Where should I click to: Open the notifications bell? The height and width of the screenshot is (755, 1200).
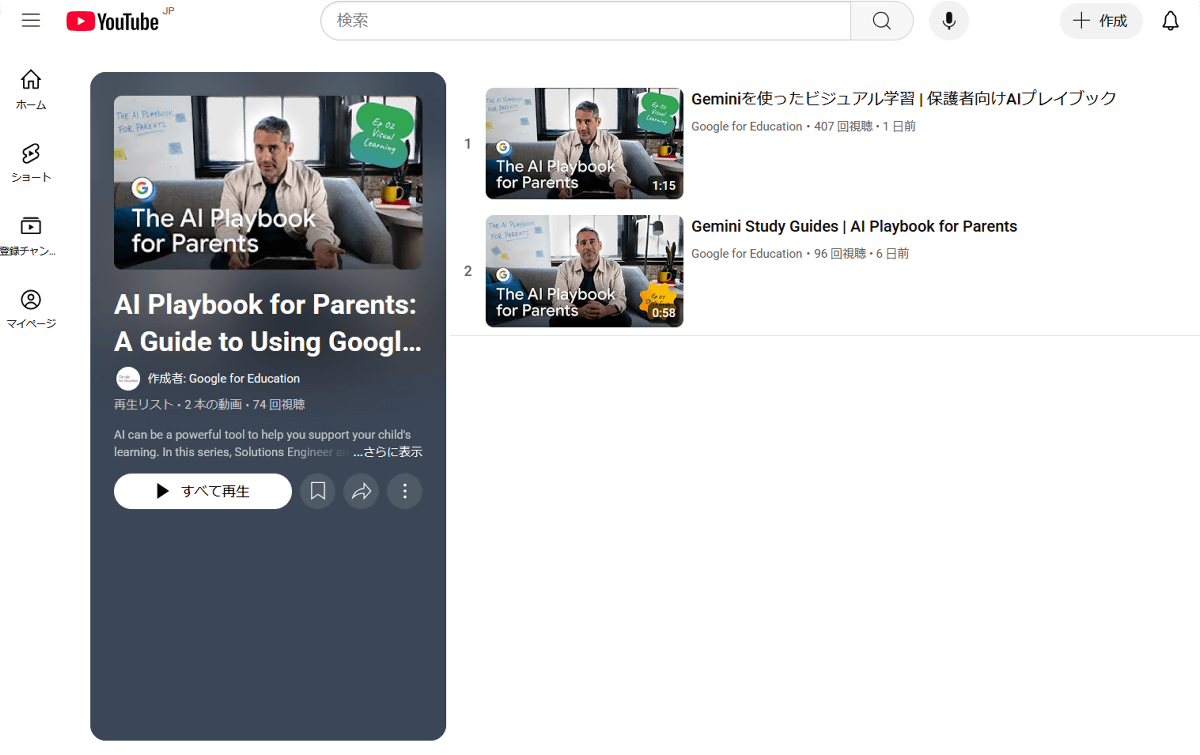click(x=1170, y=21)
